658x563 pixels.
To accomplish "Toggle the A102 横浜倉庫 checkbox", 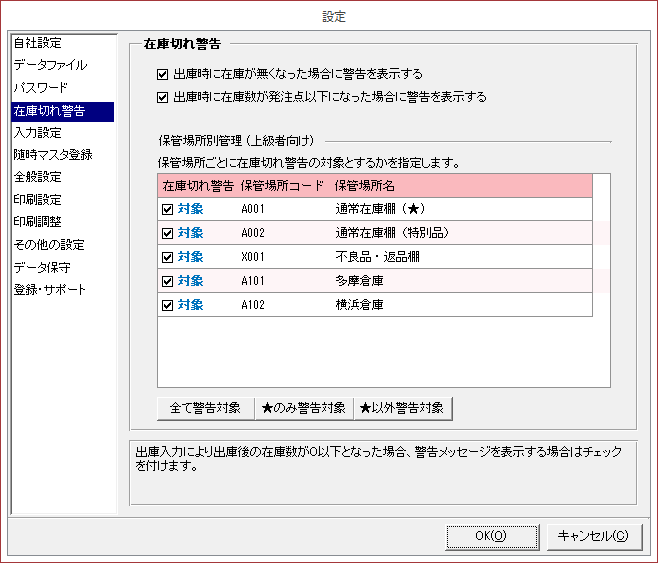I will tap(167, 305).
